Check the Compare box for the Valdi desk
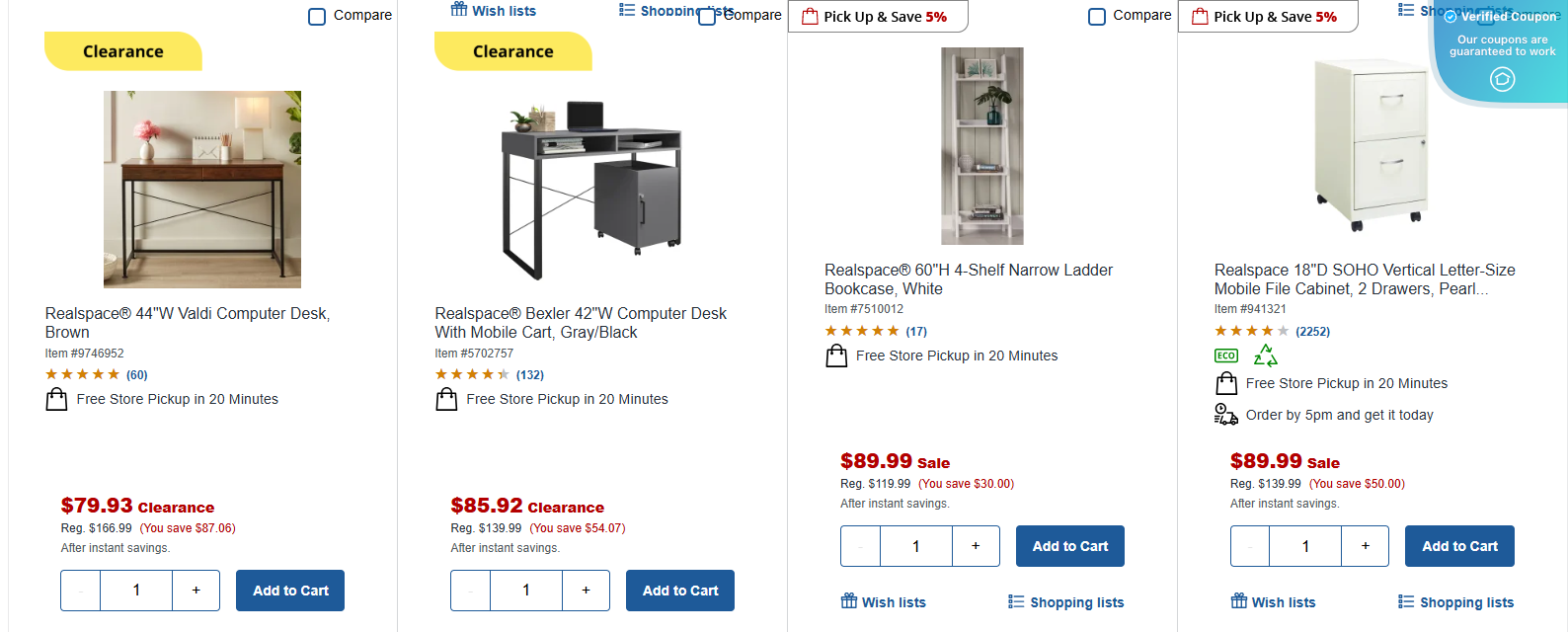1568x632 pixels. tap(317, 16)
